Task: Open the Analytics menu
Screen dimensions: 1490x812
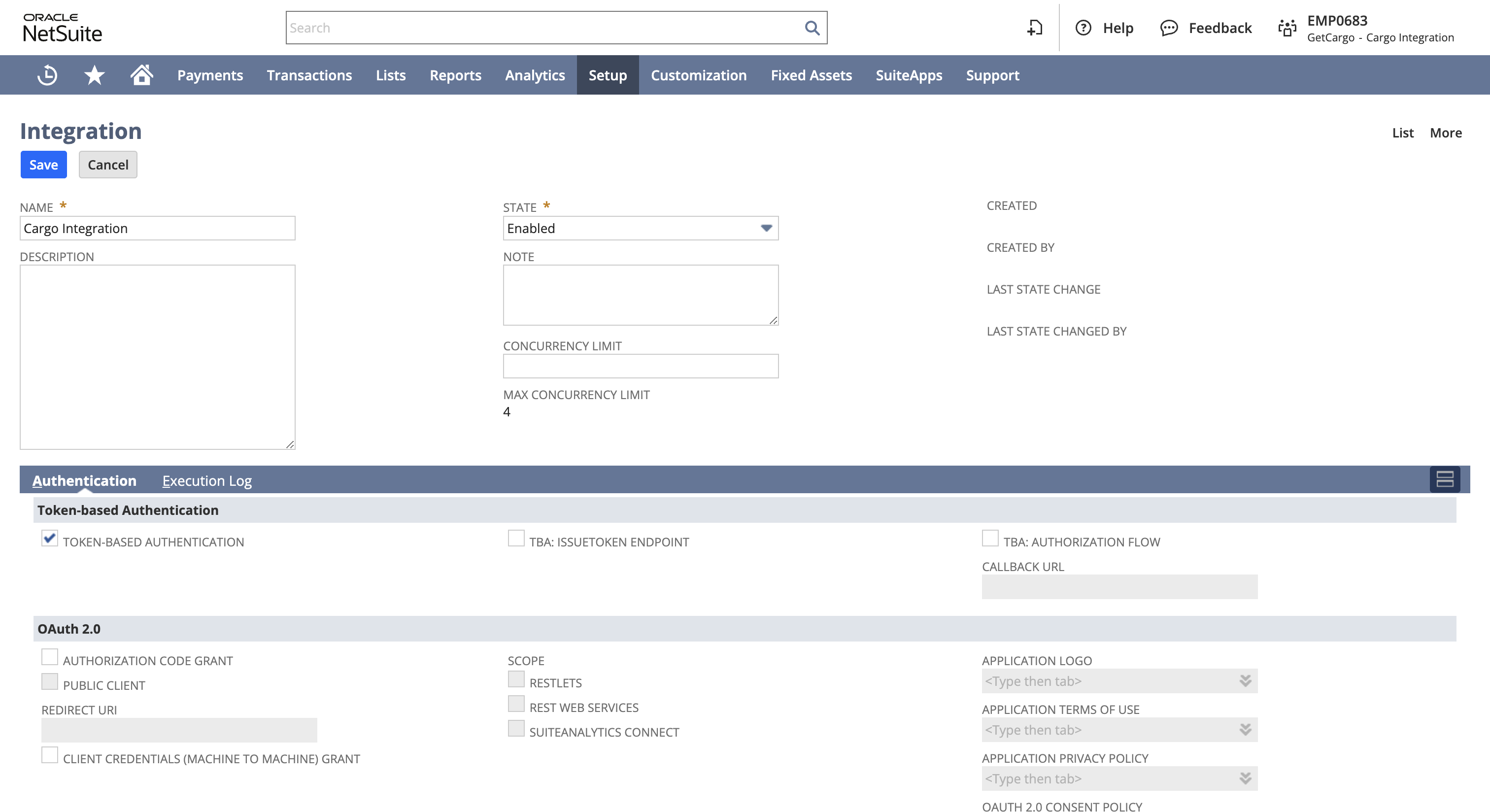Action: tap(535, 75)
